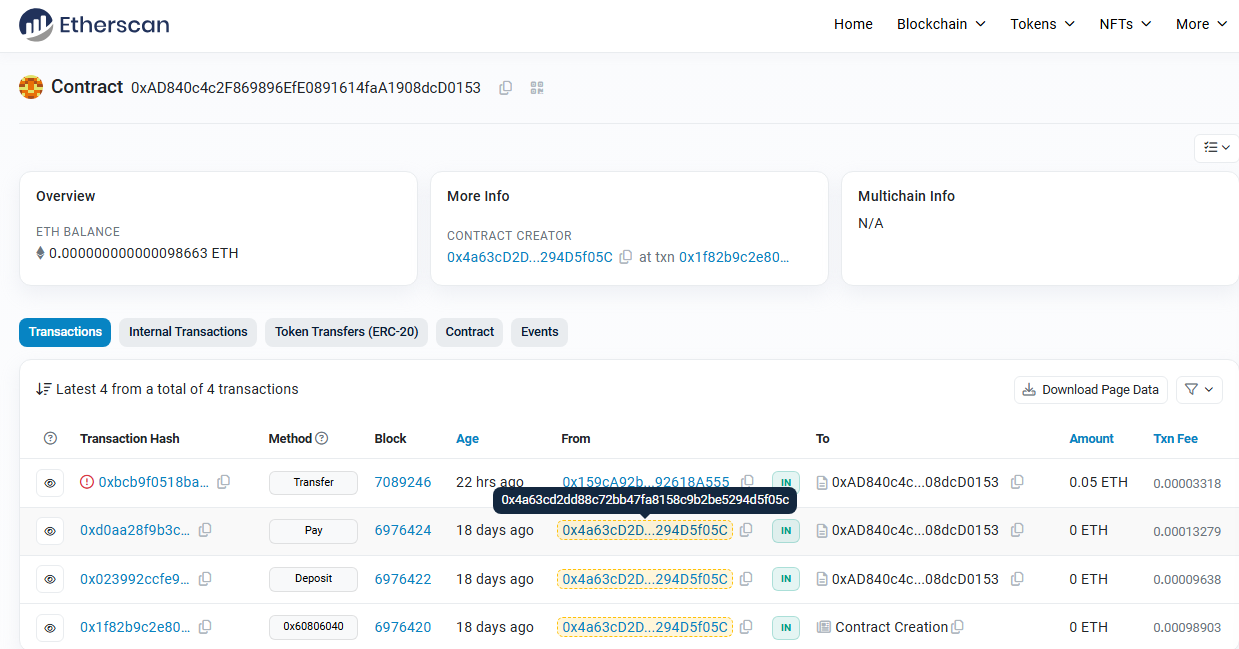Screen dimensions: 1239x649
Task: Click the Transfer method badge
Action: 313,482
